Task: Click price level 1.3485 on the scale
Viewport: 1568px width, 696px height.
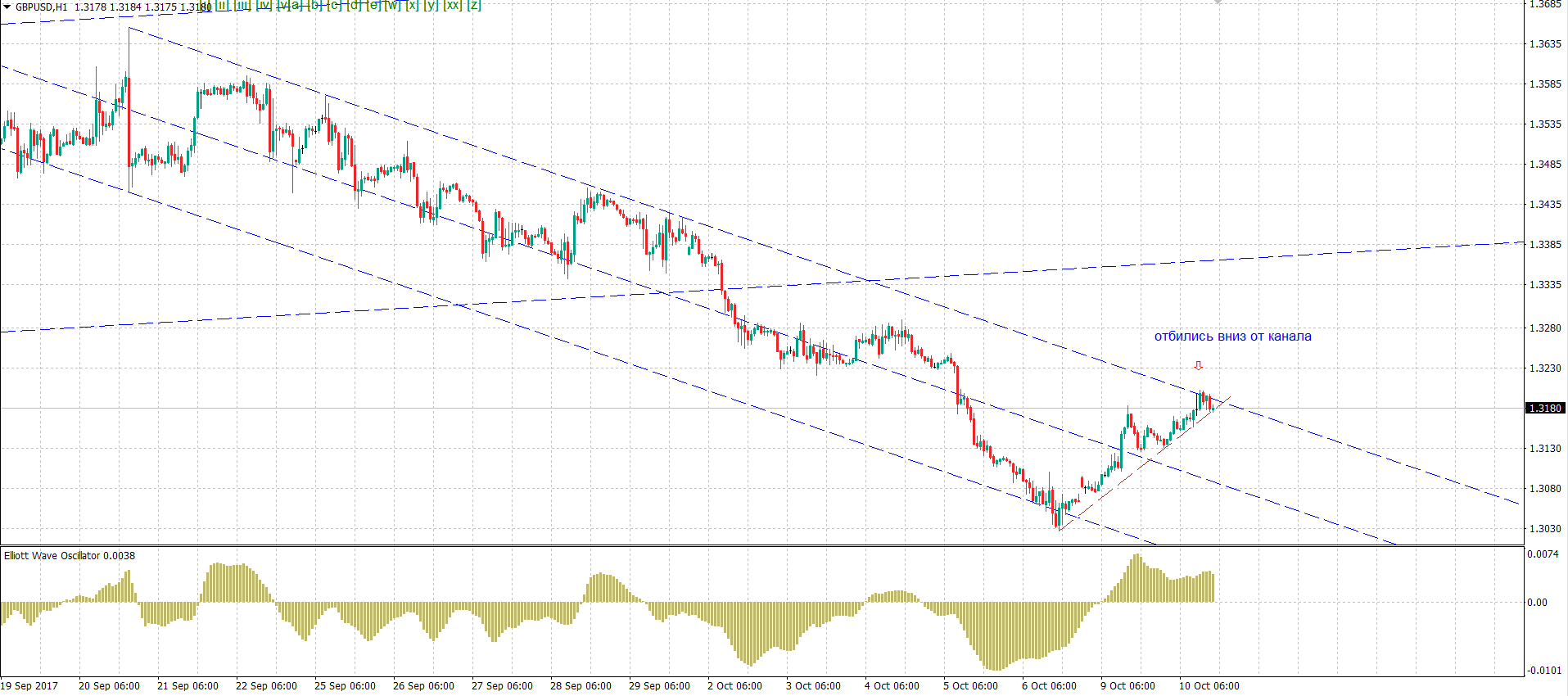Action: click(x=1546, y=165)
